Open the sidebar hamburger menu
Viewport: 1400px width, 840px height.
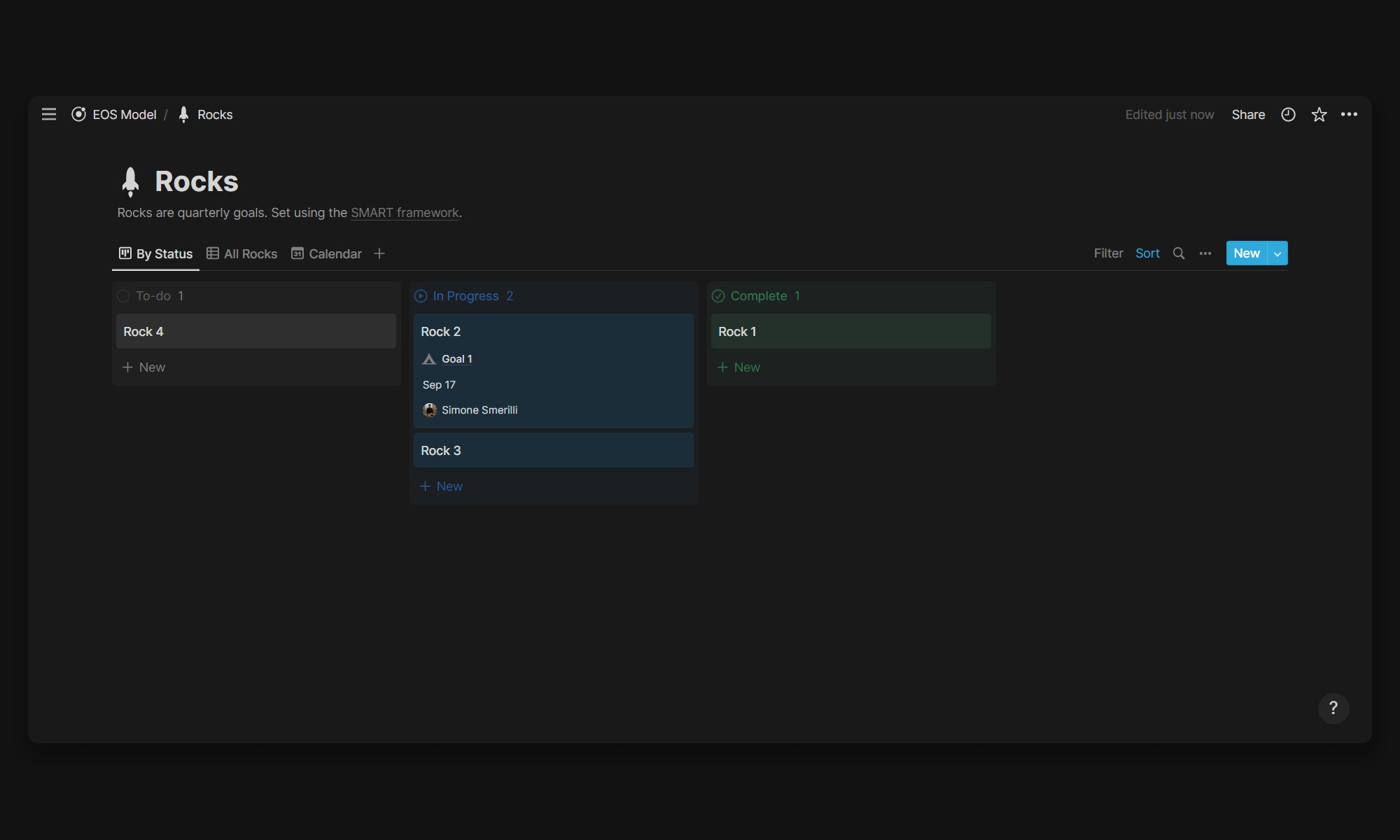click(x=48, y=114)
